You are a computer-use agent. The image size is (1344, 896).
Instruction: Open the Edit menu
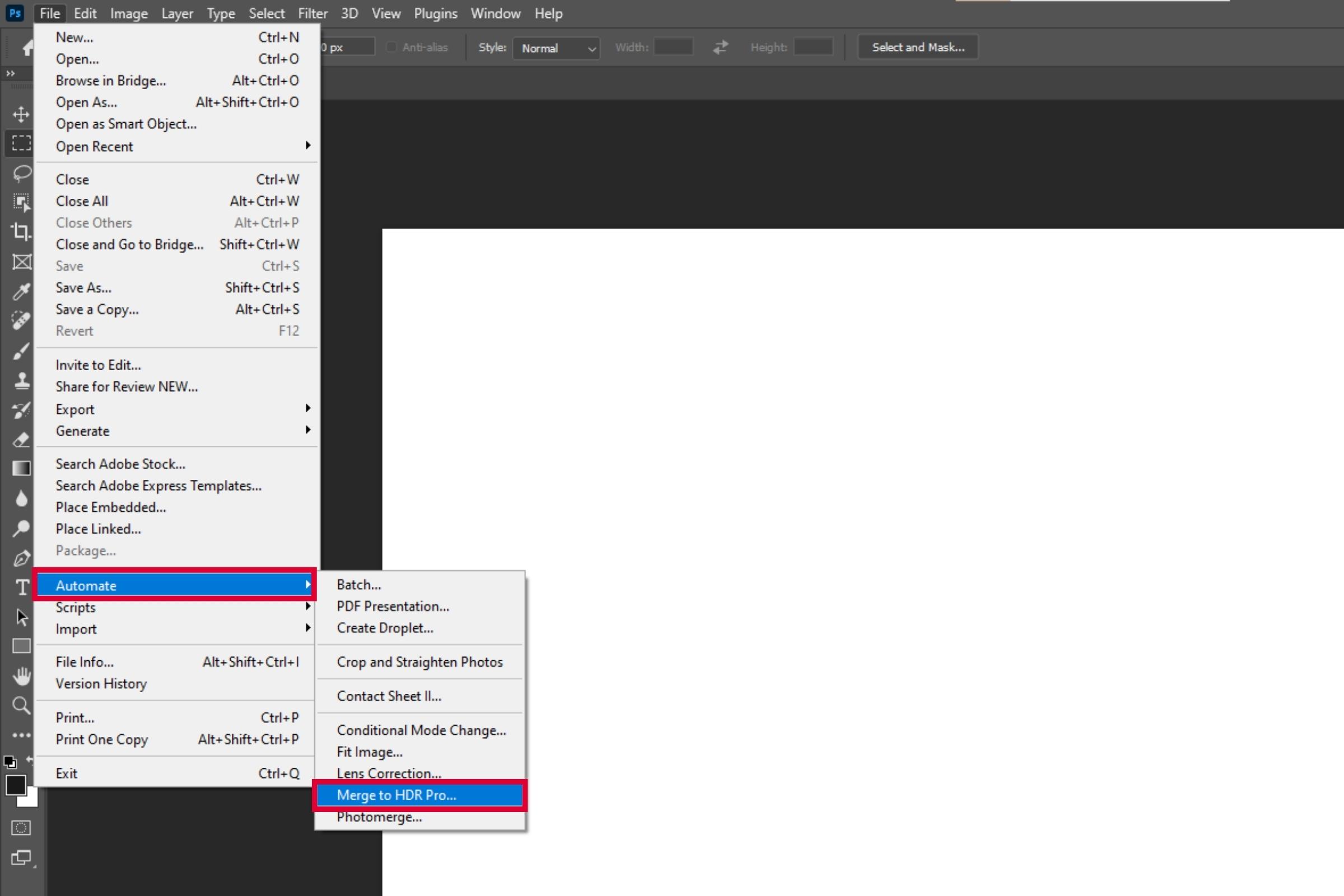click(85, 13)
